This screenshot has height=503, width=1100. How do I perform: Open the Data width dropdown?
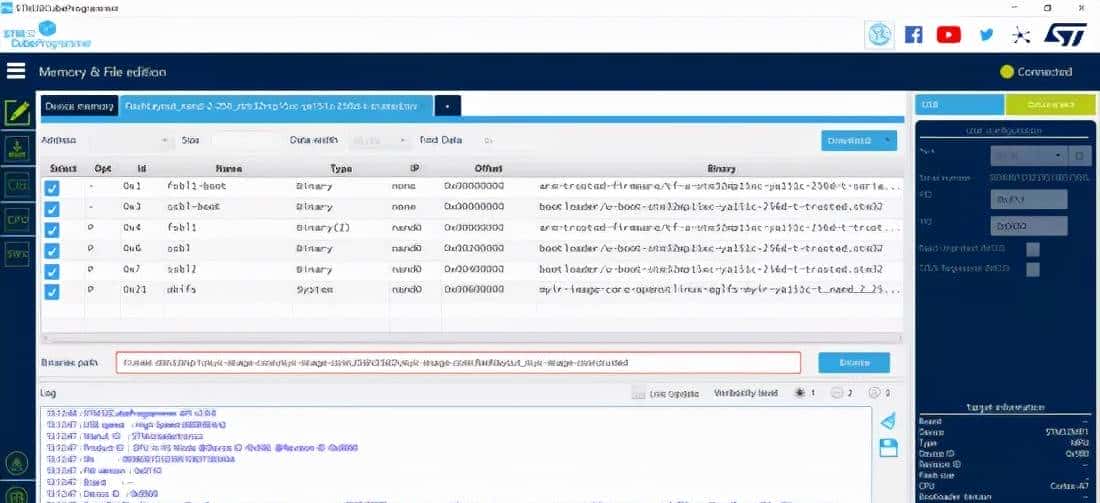[x=380, y=141]
